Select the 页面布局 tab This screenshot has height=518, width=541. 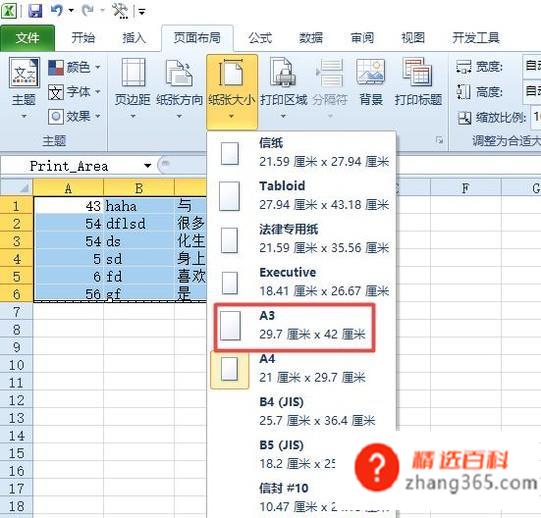197,37
